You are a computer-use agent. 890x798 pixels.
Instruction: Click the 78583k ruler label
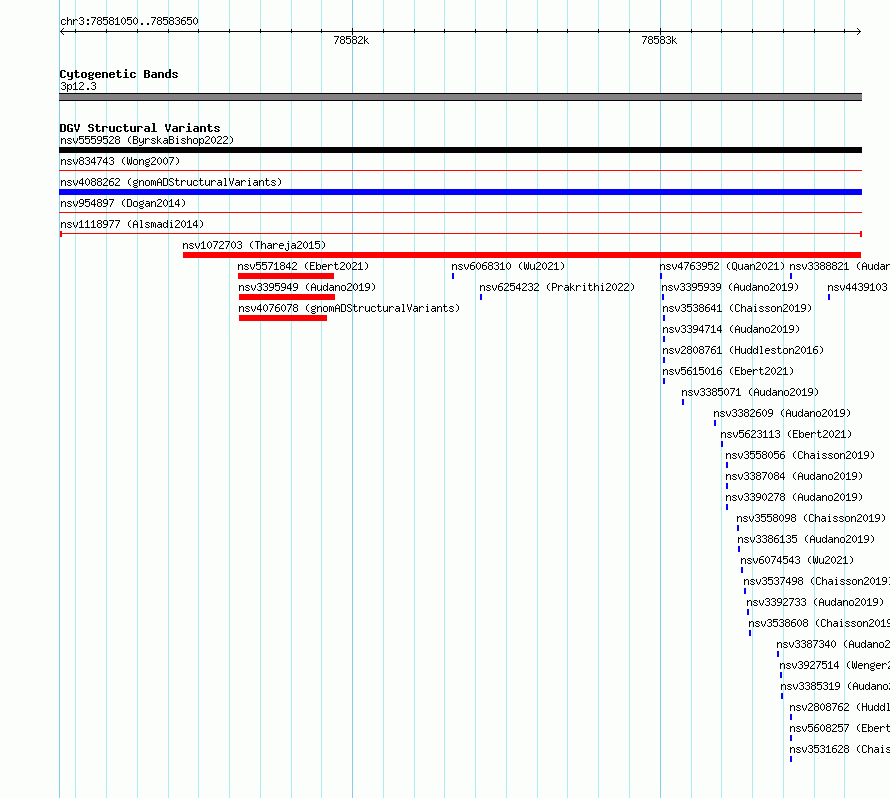tap(659, 40)
